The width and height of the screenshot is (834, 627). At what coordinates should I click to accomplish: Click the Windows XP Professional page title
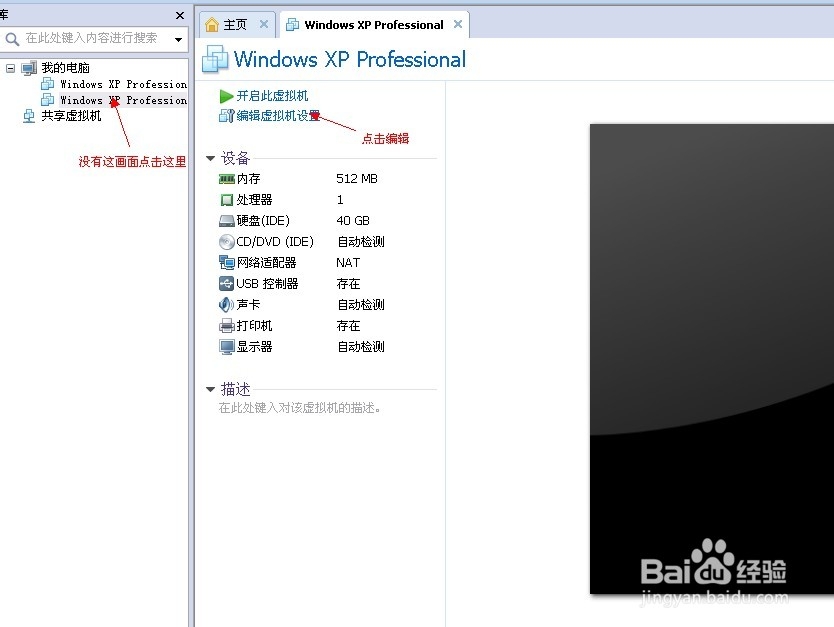pos(349,60)
